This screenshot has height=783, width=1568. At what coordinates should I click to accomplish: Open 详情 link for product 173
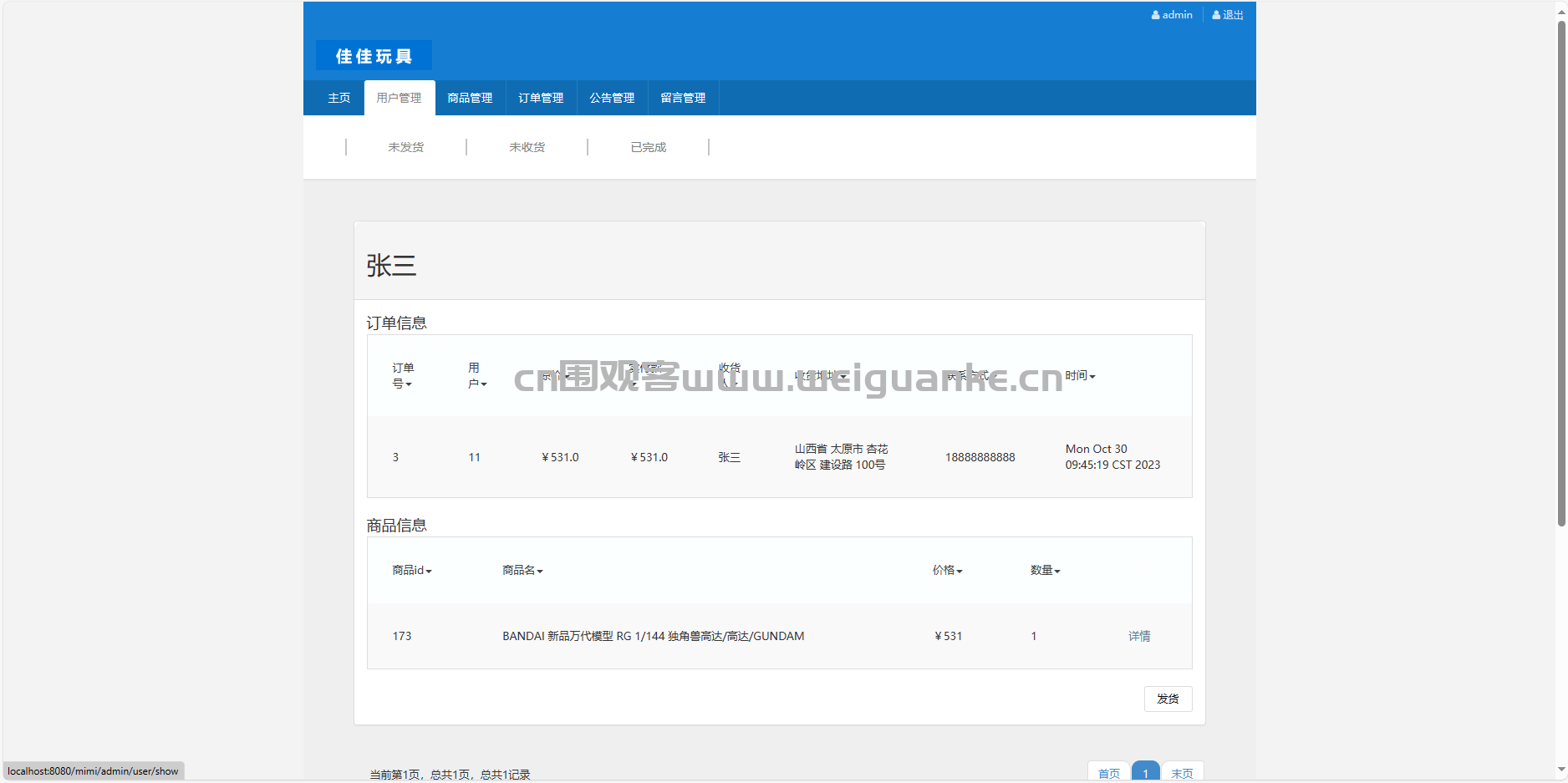point(1139,636)
